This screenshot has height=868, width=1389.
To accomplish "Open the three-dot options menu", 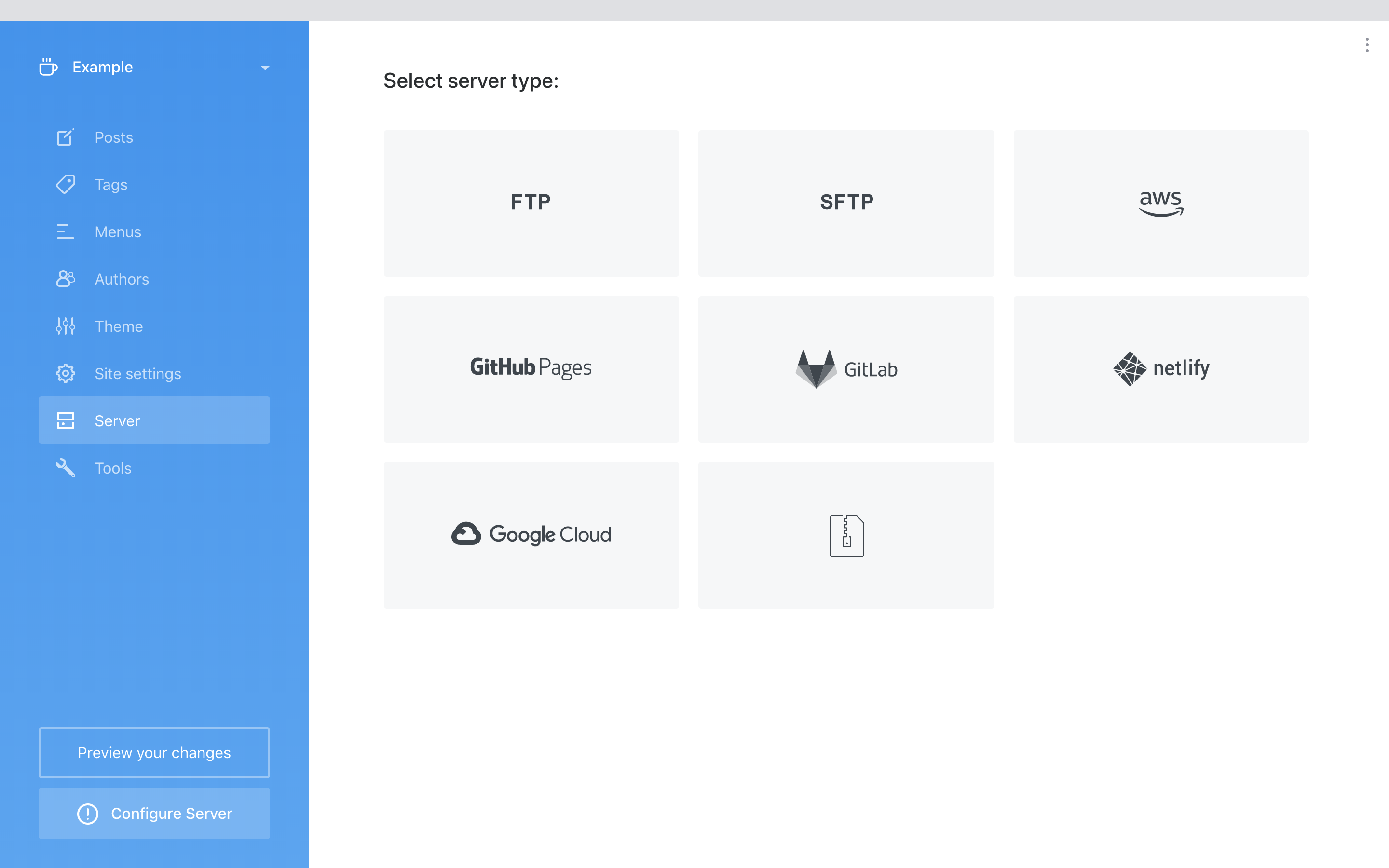I will [x=1367, y=45].
